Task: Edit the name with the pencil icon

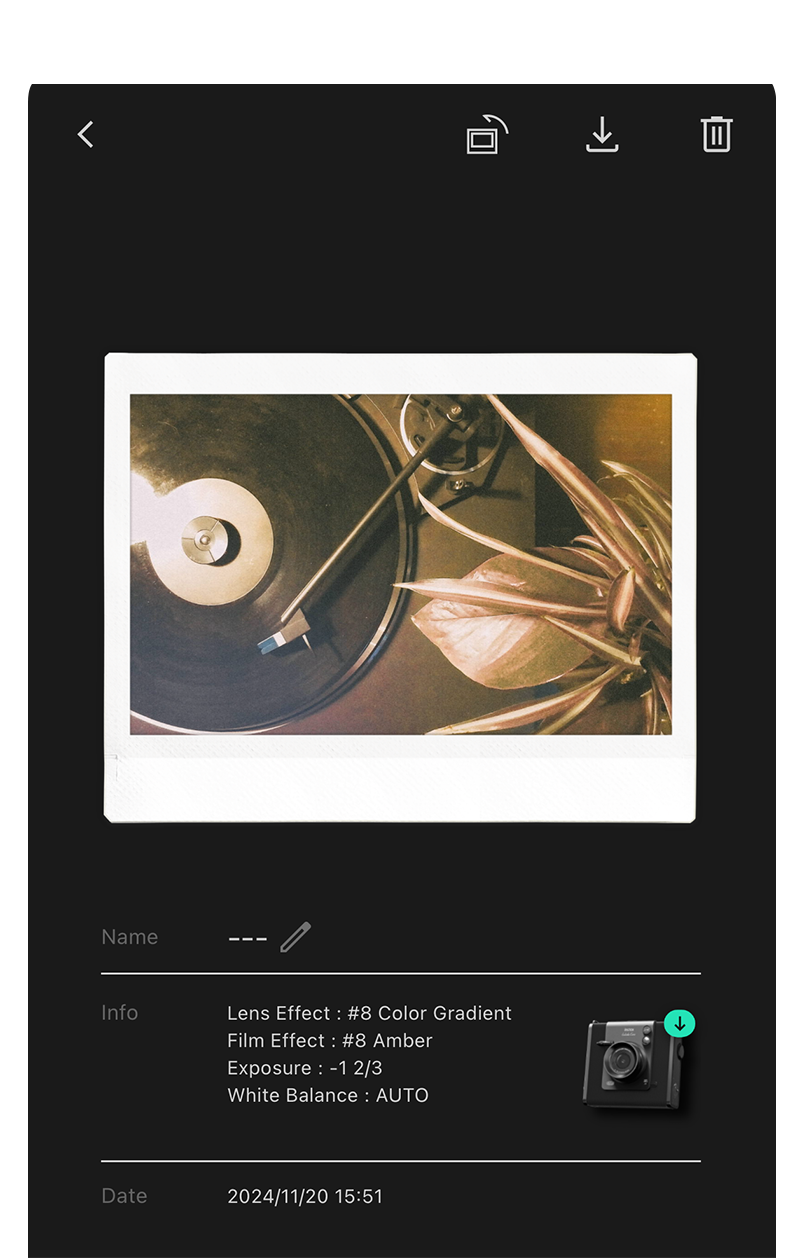Action: [295, 937]
